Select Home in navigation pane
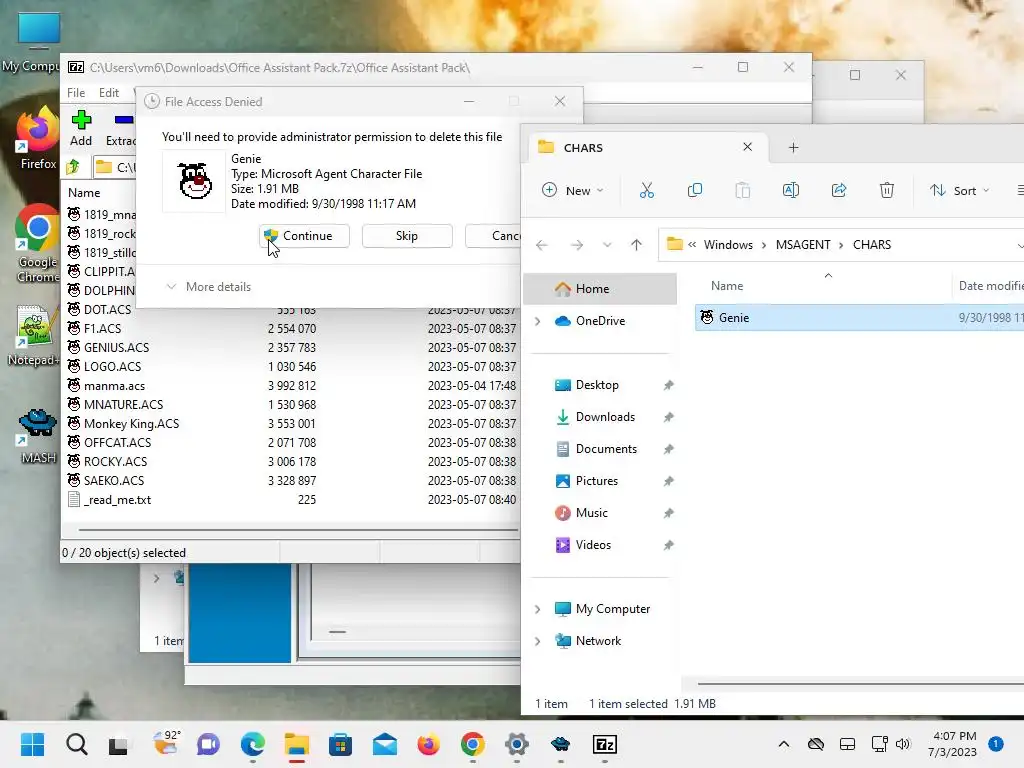 (600, 289)
